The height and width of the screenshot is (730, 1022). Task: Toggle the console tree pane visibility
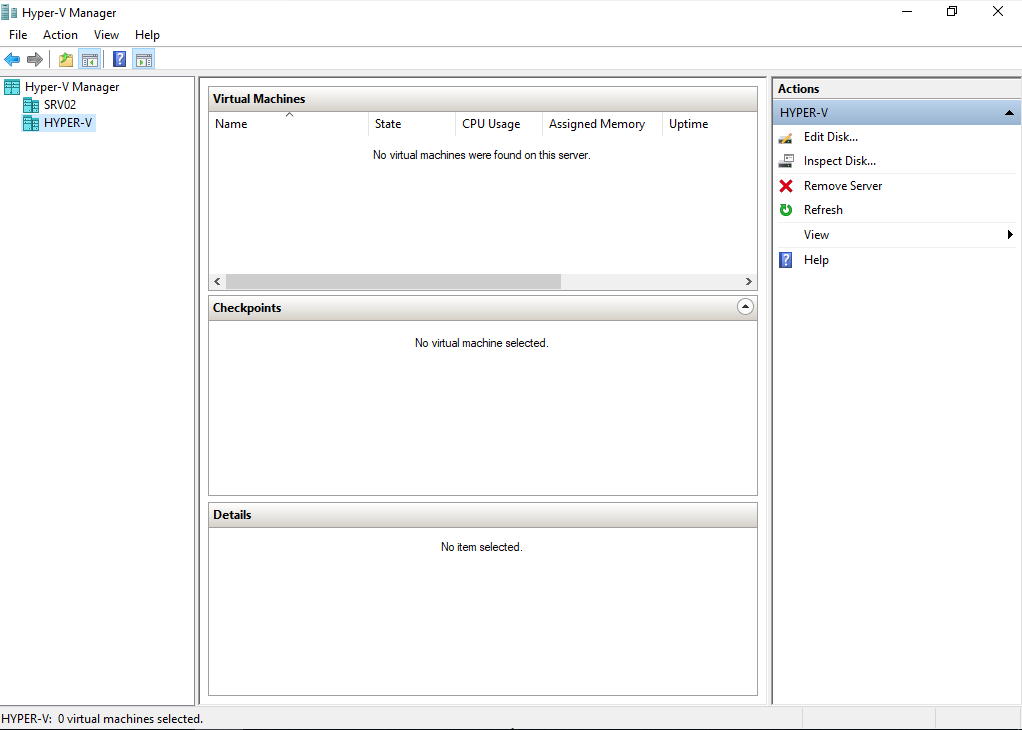[x=90, y=59]
